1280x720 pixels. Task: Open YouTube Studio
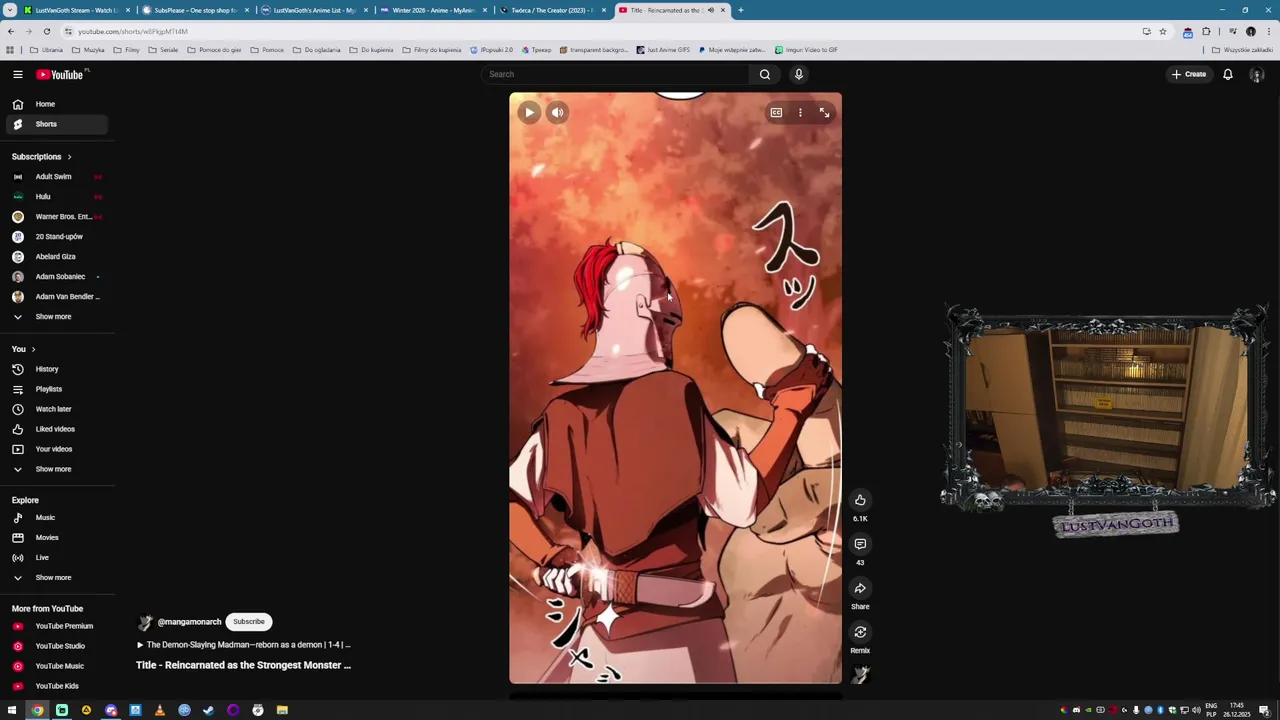57,646
